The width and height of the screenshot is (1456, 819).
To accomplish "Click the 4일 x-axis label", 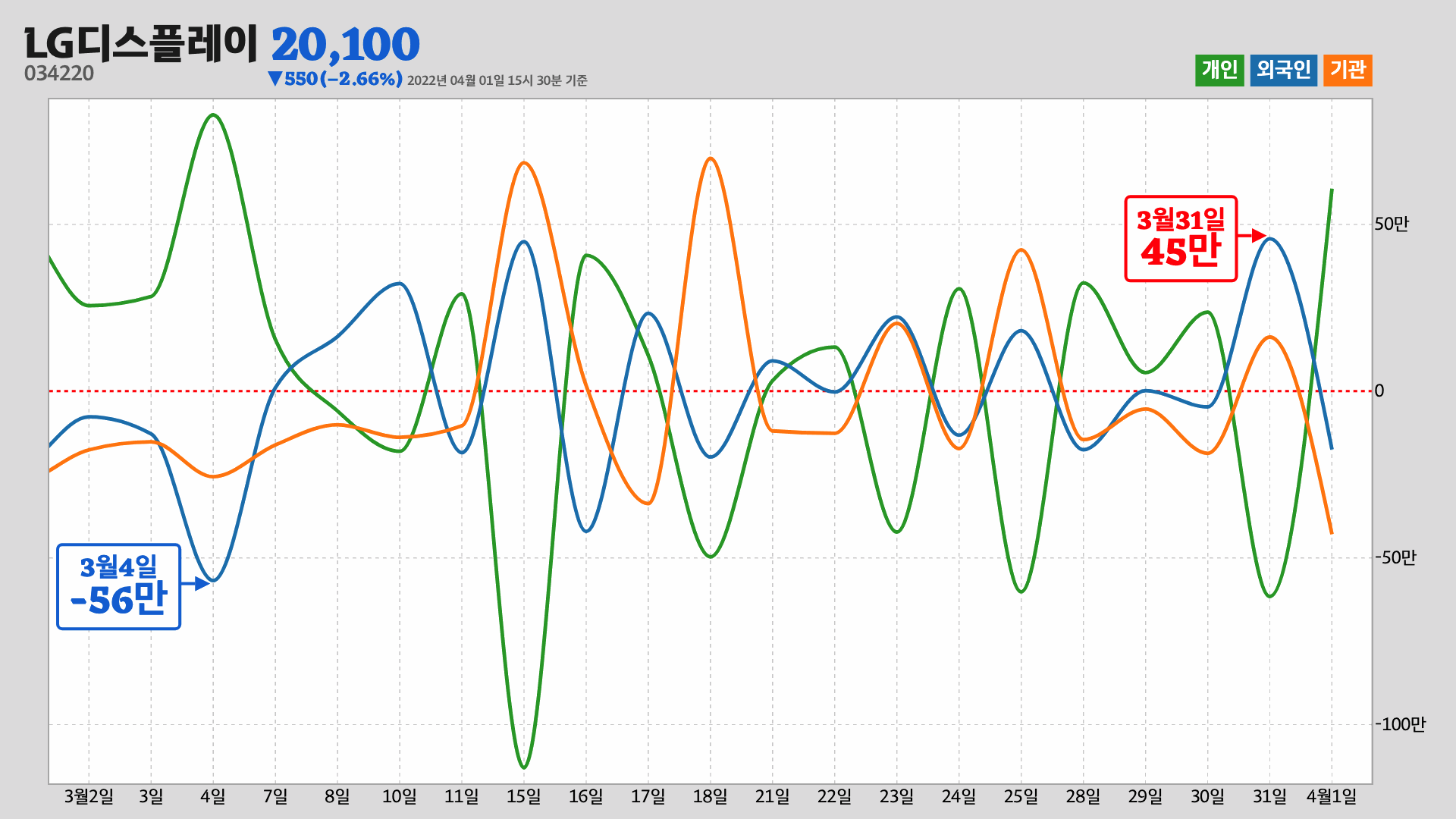I will (x=213, y=796).
